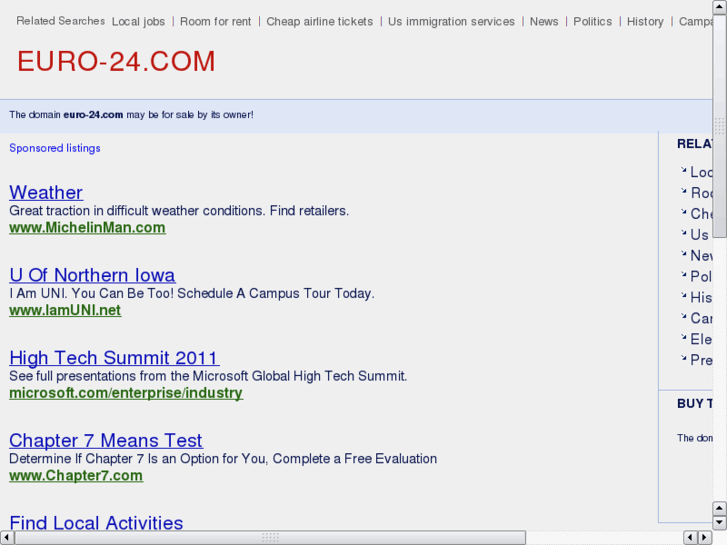The height and width of the screenshot is (545, 727).
Task: Click the domain for sale notice
Action: click(x=131, y=115)
